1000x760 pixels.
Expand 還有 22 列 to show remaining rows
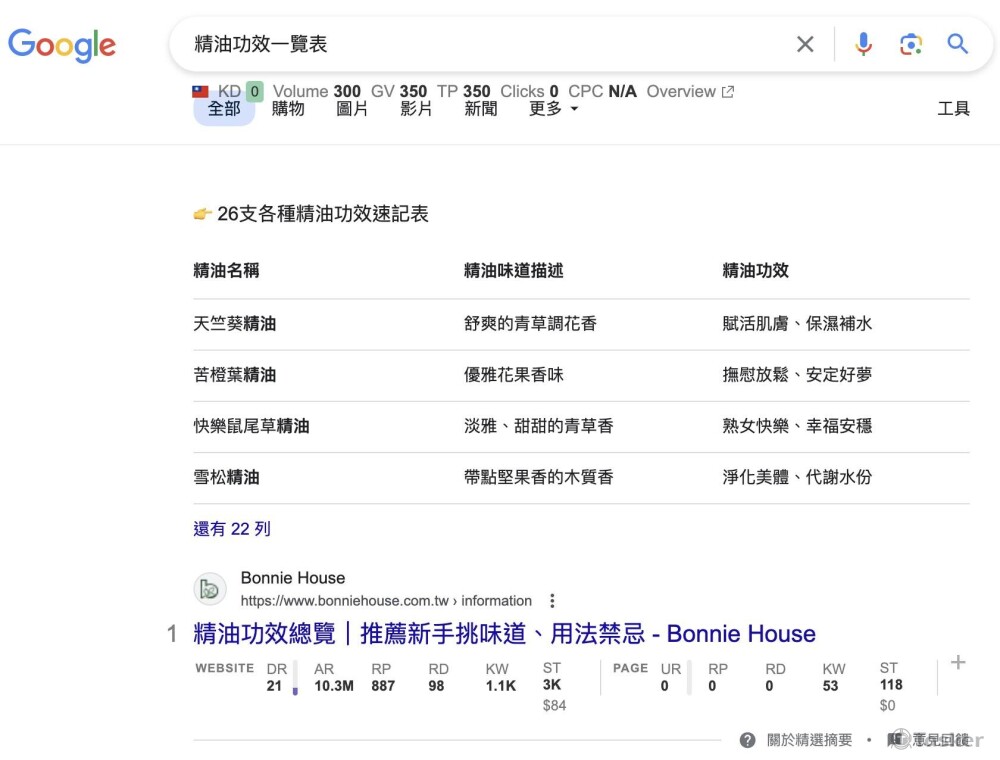[x=231, y=528]
